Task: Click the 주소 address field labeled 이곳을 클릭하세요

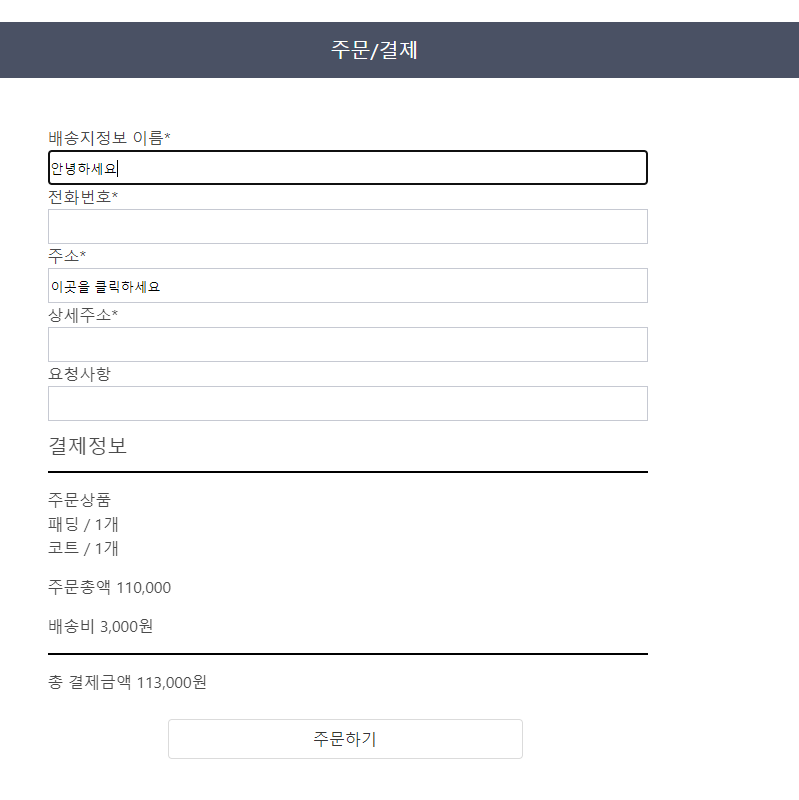Action: (346, 285)
